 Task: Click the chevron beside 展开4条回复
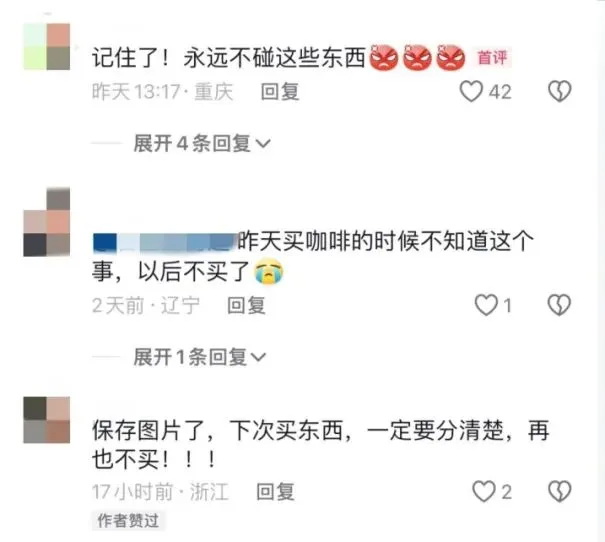click(x=263, y=144)
